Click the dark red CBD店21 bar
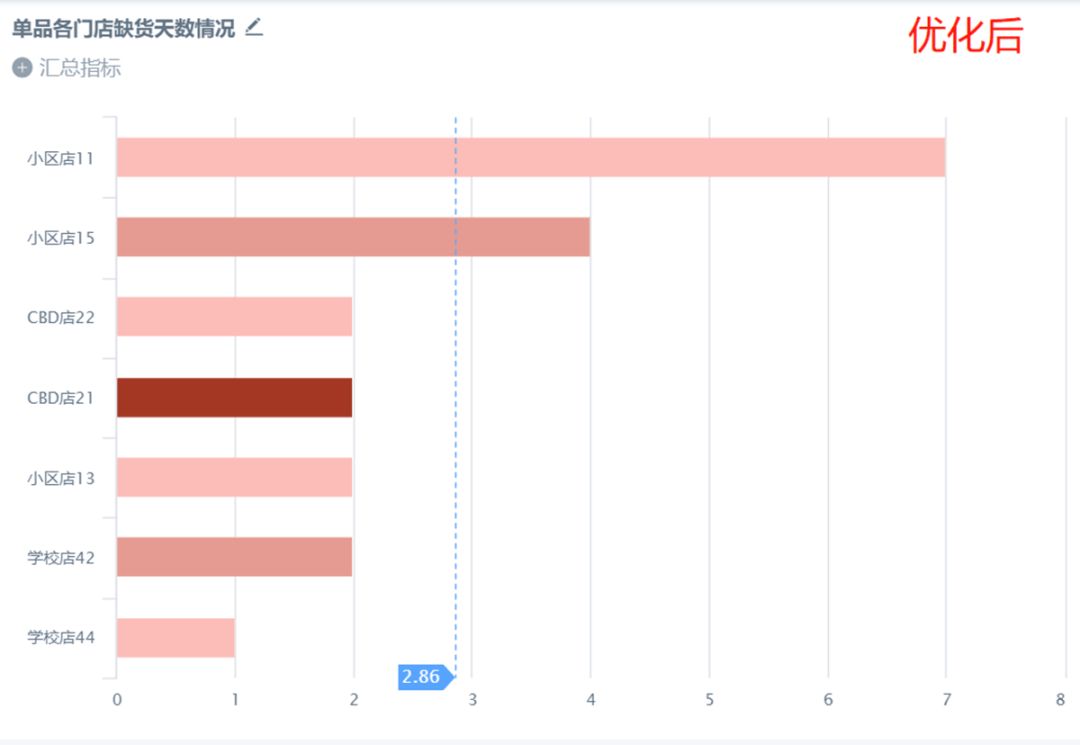The image size is (1080, 745). (x=234, y=397)
